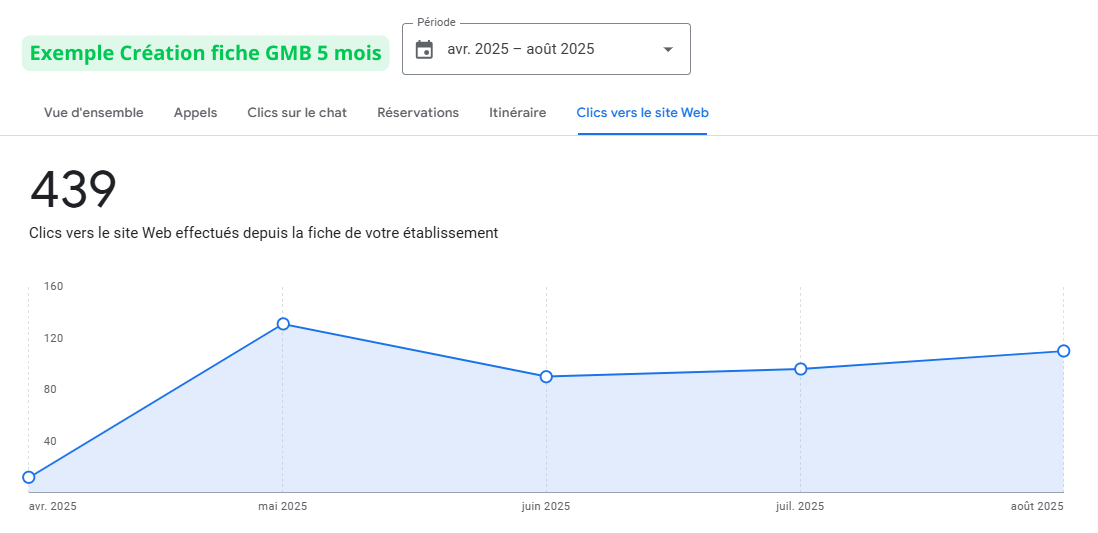Click the 439 total clicks number

tap(73, 190)
